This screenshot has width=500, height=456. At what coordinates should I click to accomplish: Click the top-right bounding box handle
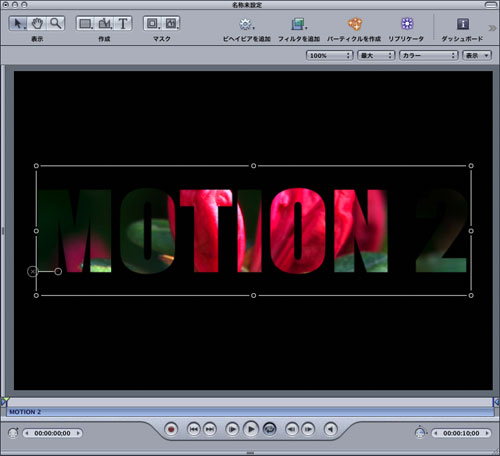(471, 166)
